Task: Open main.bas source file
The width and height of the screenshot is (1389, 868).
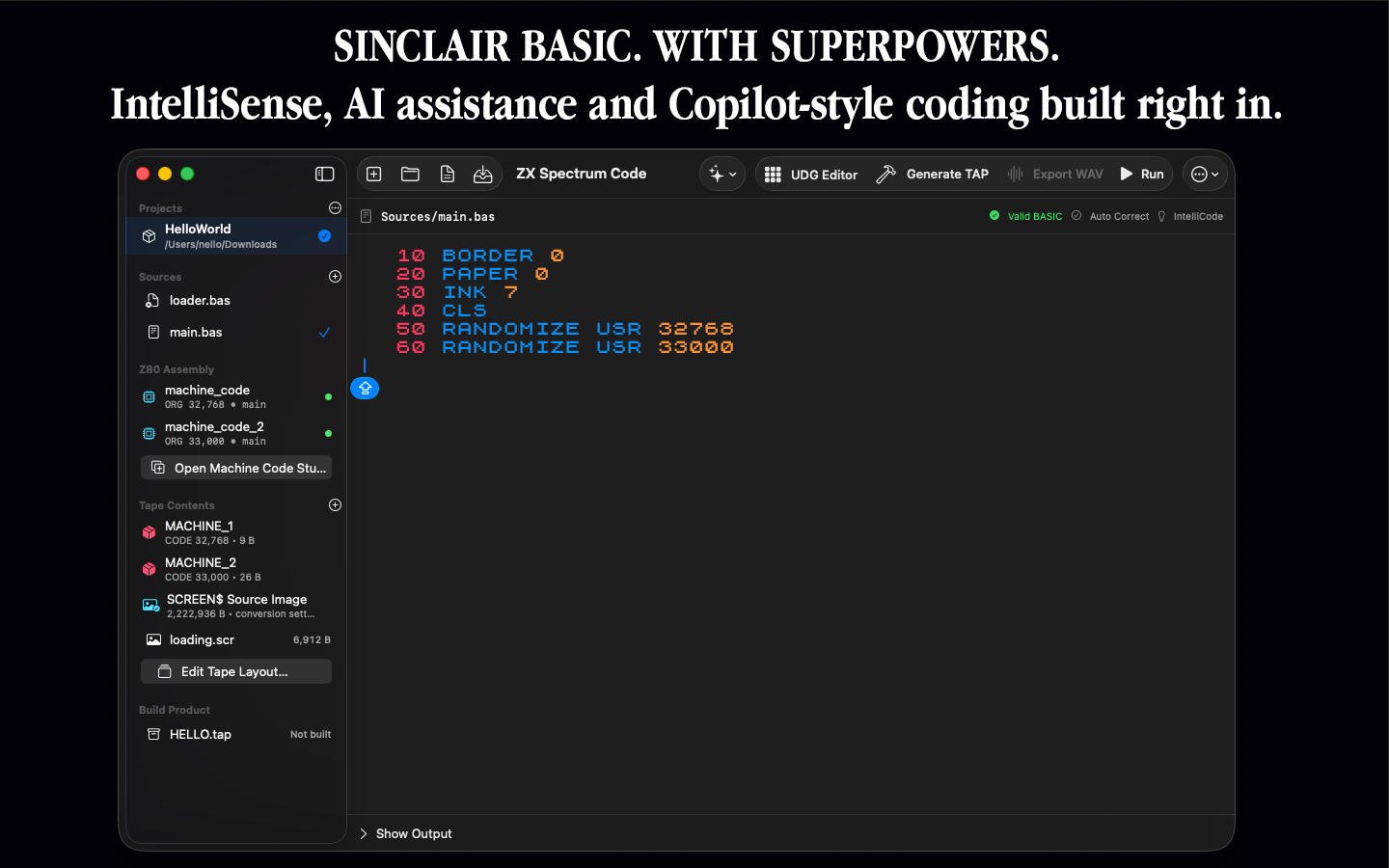Action: pyautogui.click(x=236, y=332)
